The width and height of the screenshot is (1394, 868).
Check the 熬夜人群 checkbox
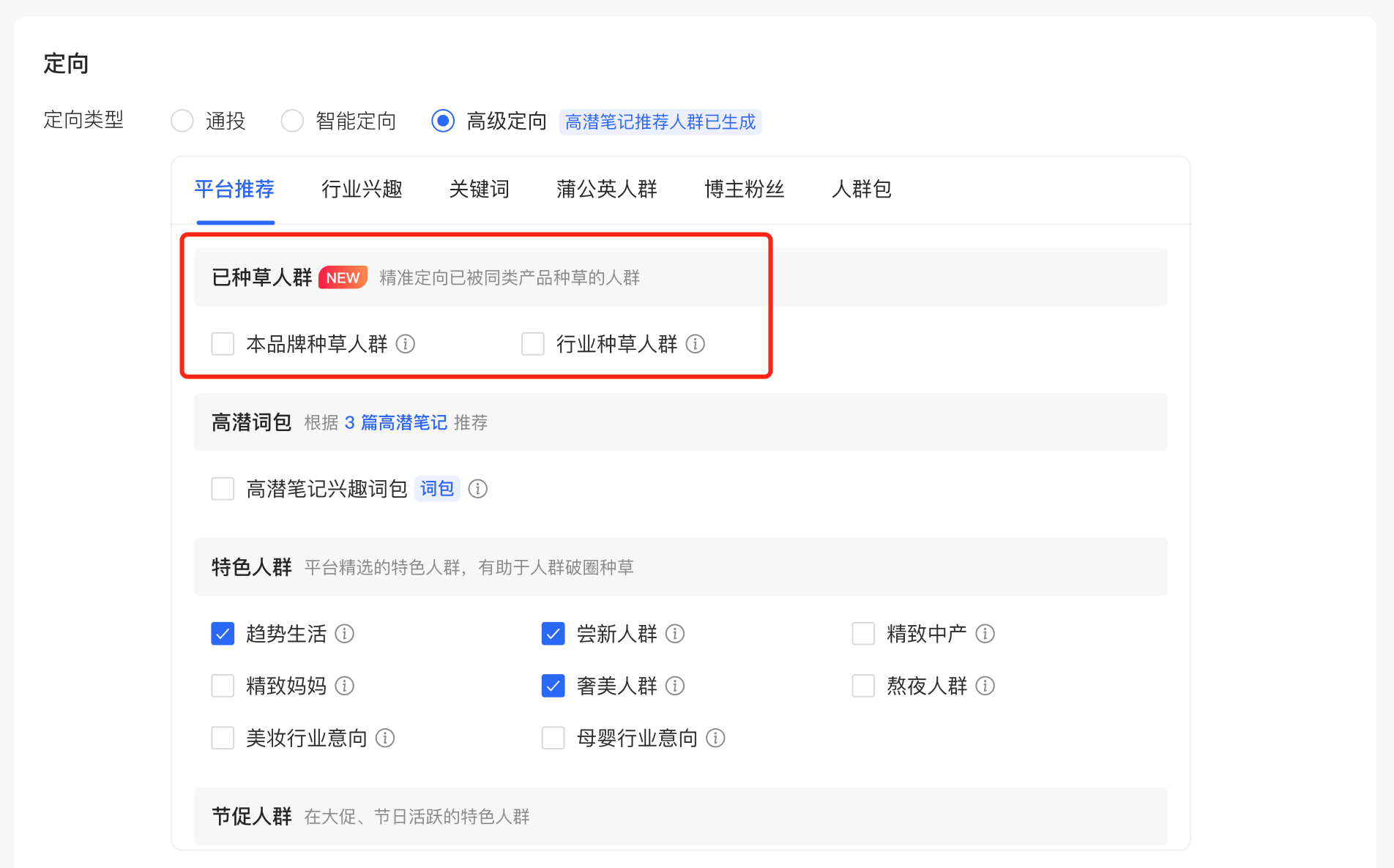864,686
